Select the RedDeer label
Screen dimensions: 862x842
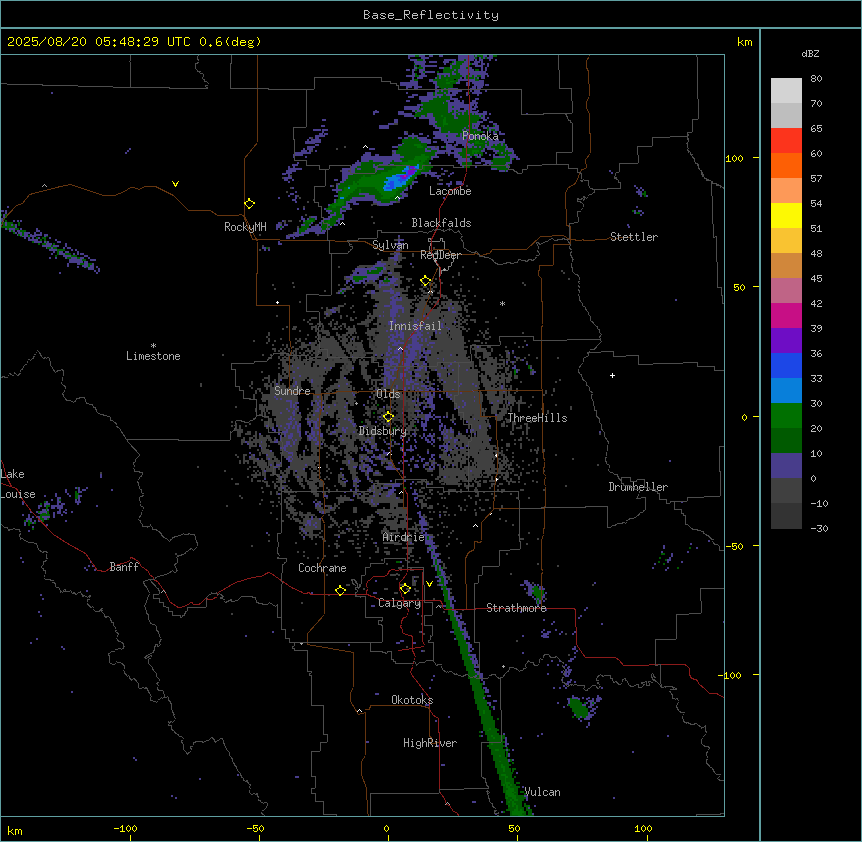click(440, 255)
